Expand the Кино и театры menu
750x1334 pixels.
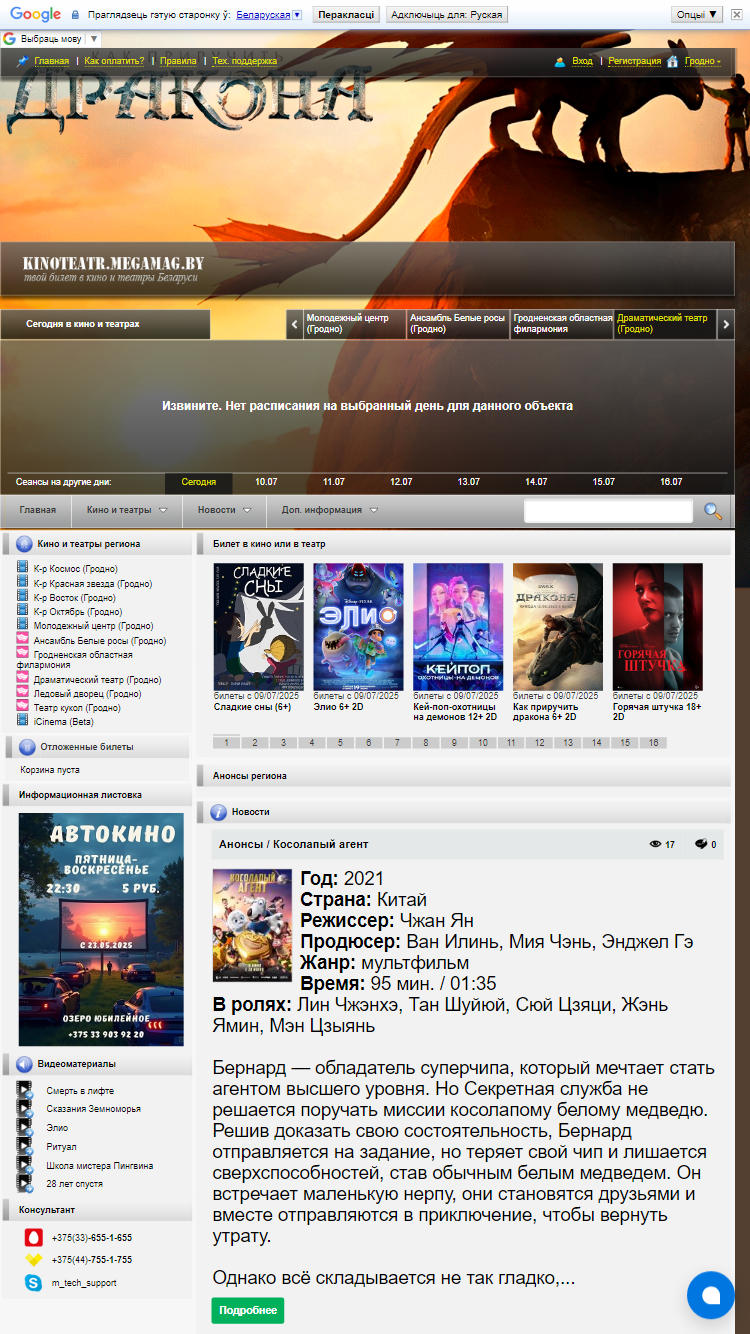[x=127, y=510]
